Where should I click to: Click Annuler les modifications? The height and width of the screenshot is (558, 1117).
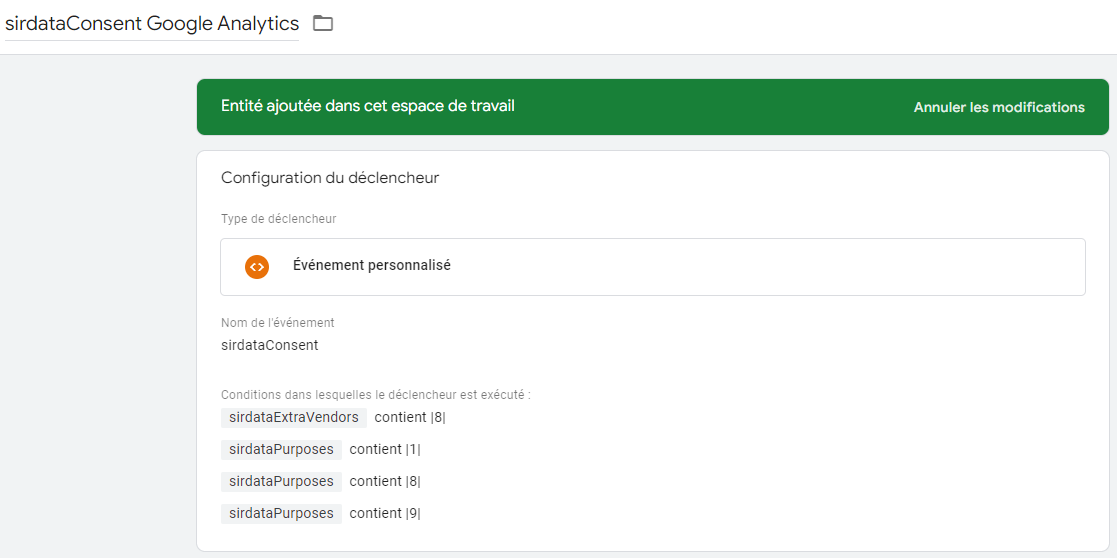(x=998, y=107)
